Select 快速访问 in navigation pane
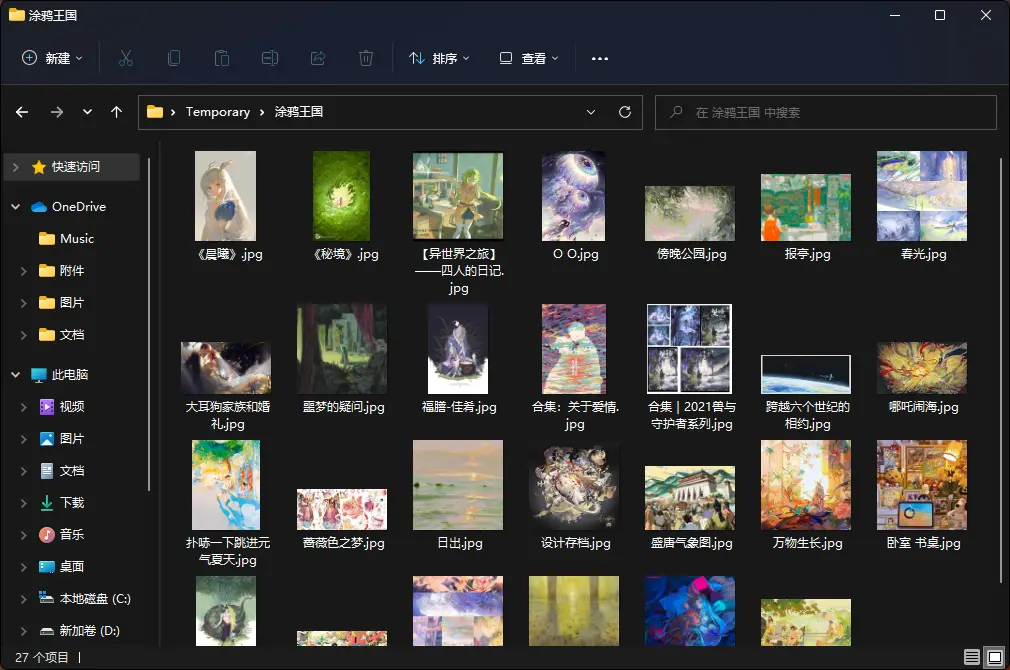Viewport: 1010px width, 670px height. tap(71, 168)
